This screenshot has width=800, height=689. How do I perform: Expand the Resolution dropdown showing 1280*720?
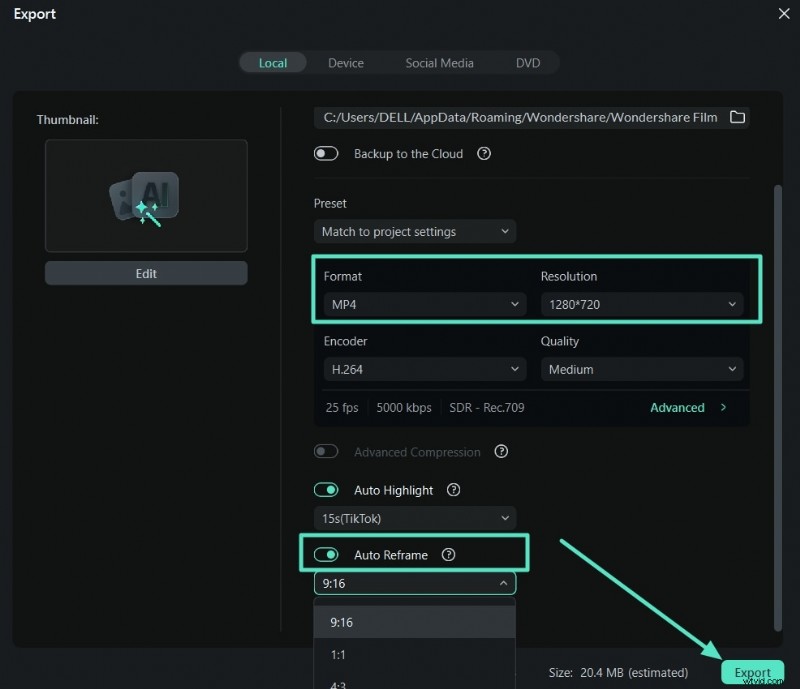(641, 304)
